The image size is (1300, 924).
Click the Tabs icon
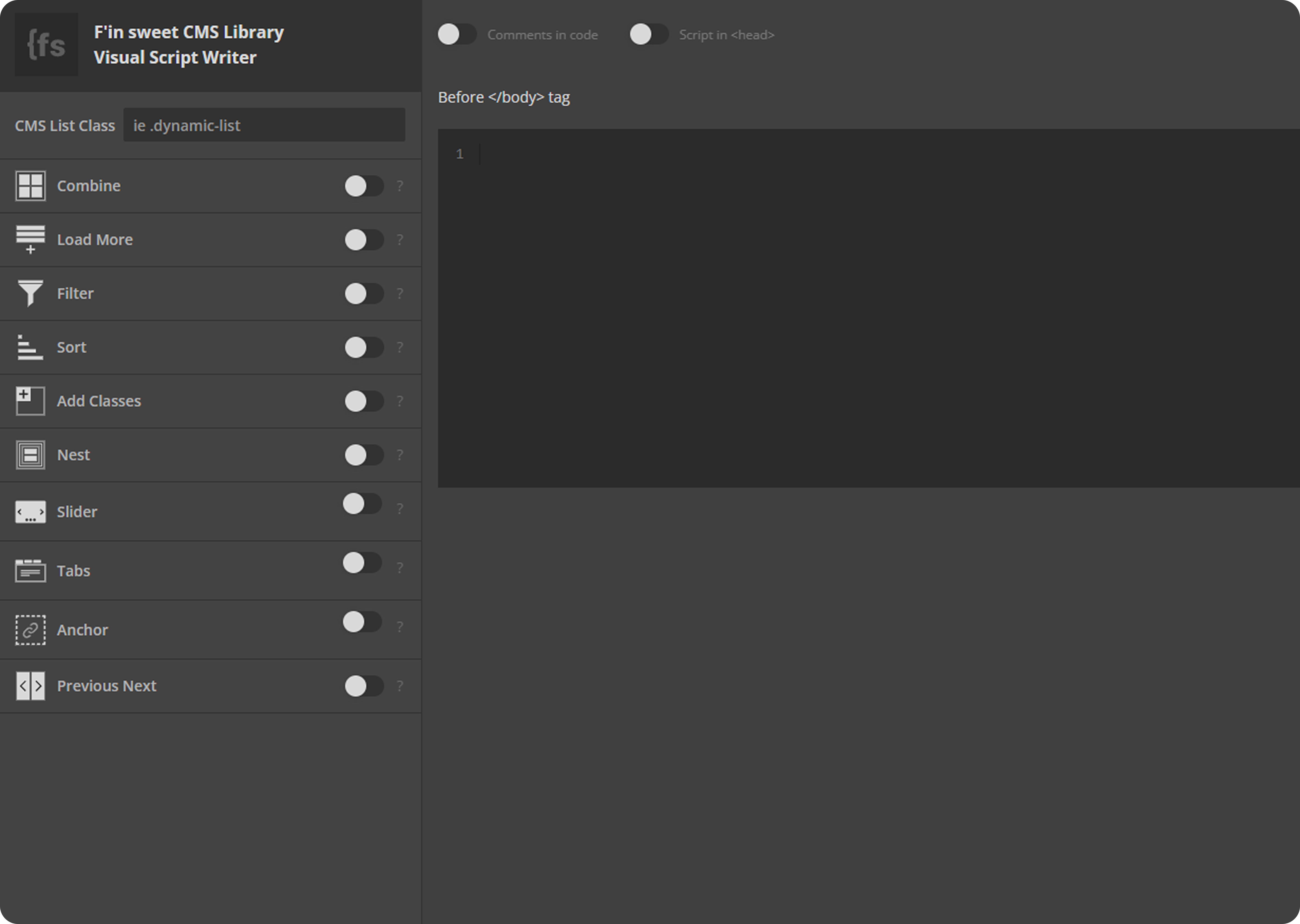(x=30, y=571)
